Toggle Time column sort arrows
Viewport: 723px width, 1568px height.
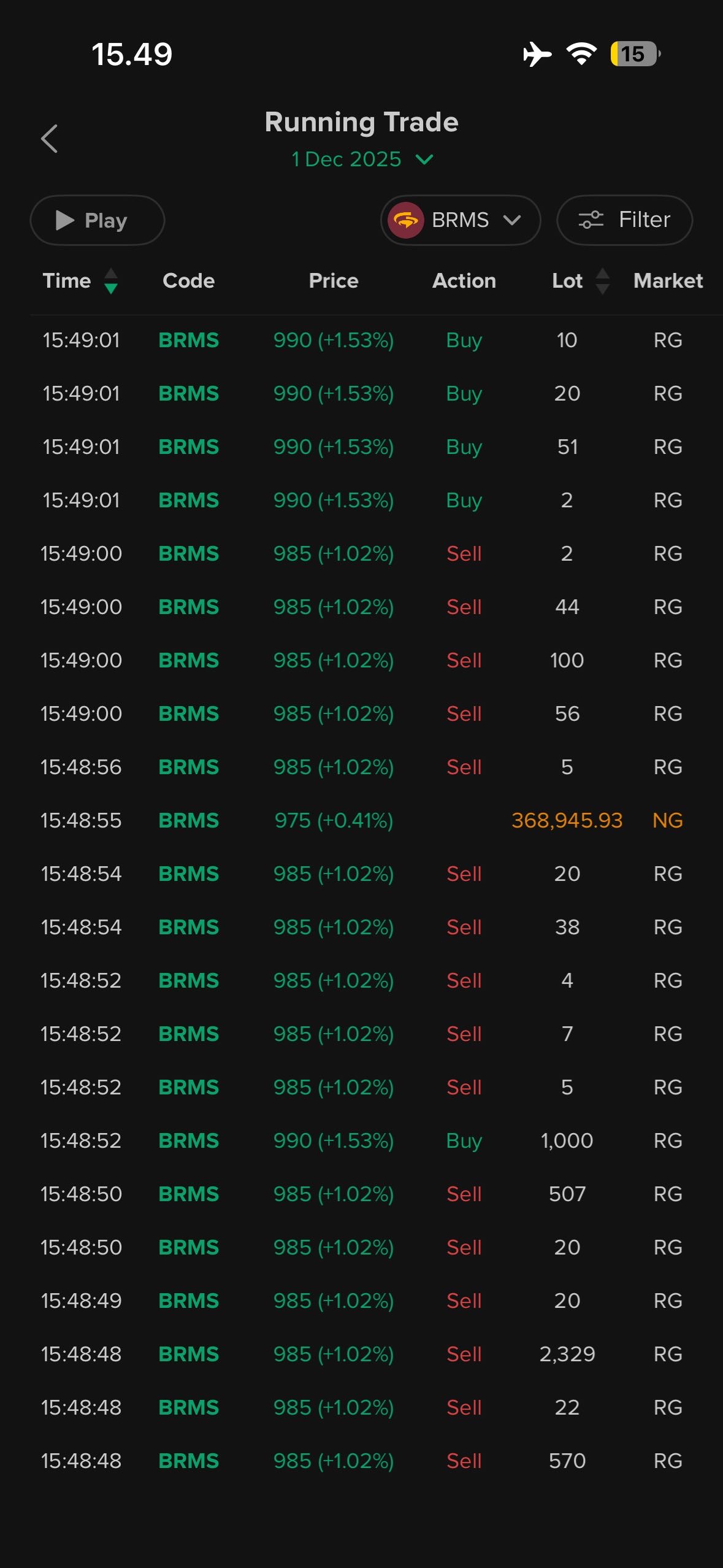click(111, 281)
